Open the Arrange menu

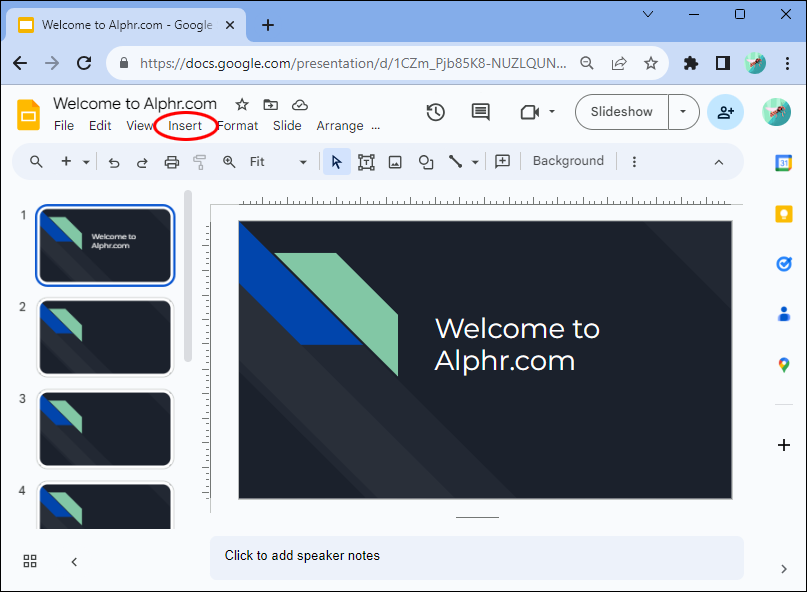(x=340, y=126)
